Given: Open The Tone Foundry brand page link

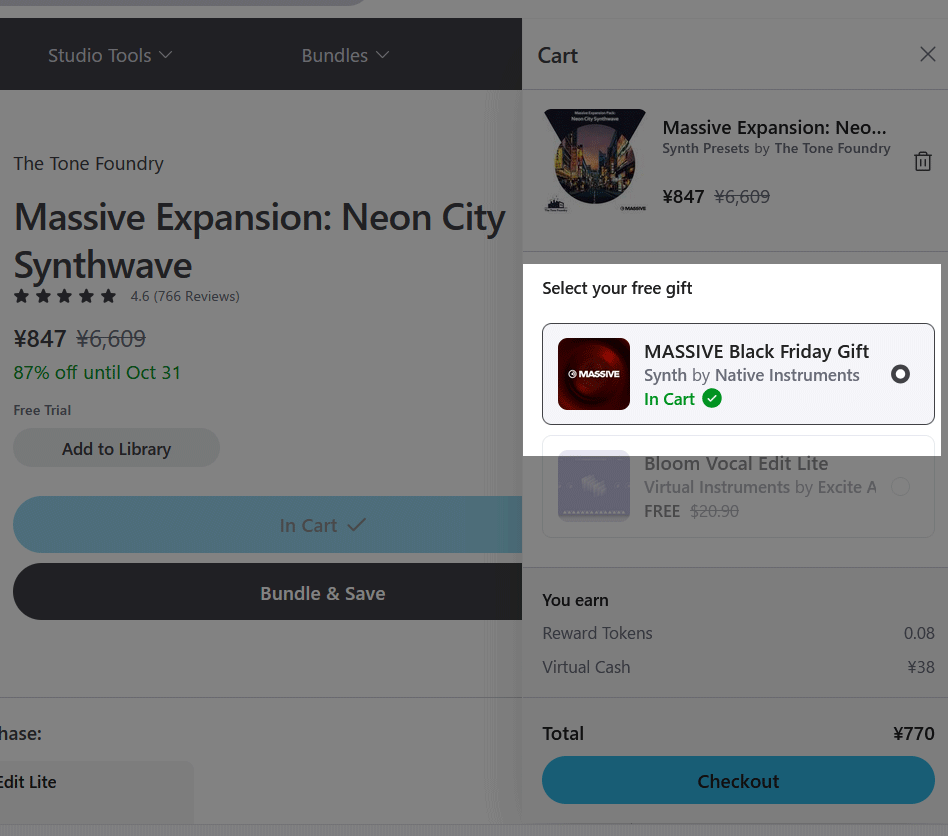Looking at the screenshot, I should 88,164.
